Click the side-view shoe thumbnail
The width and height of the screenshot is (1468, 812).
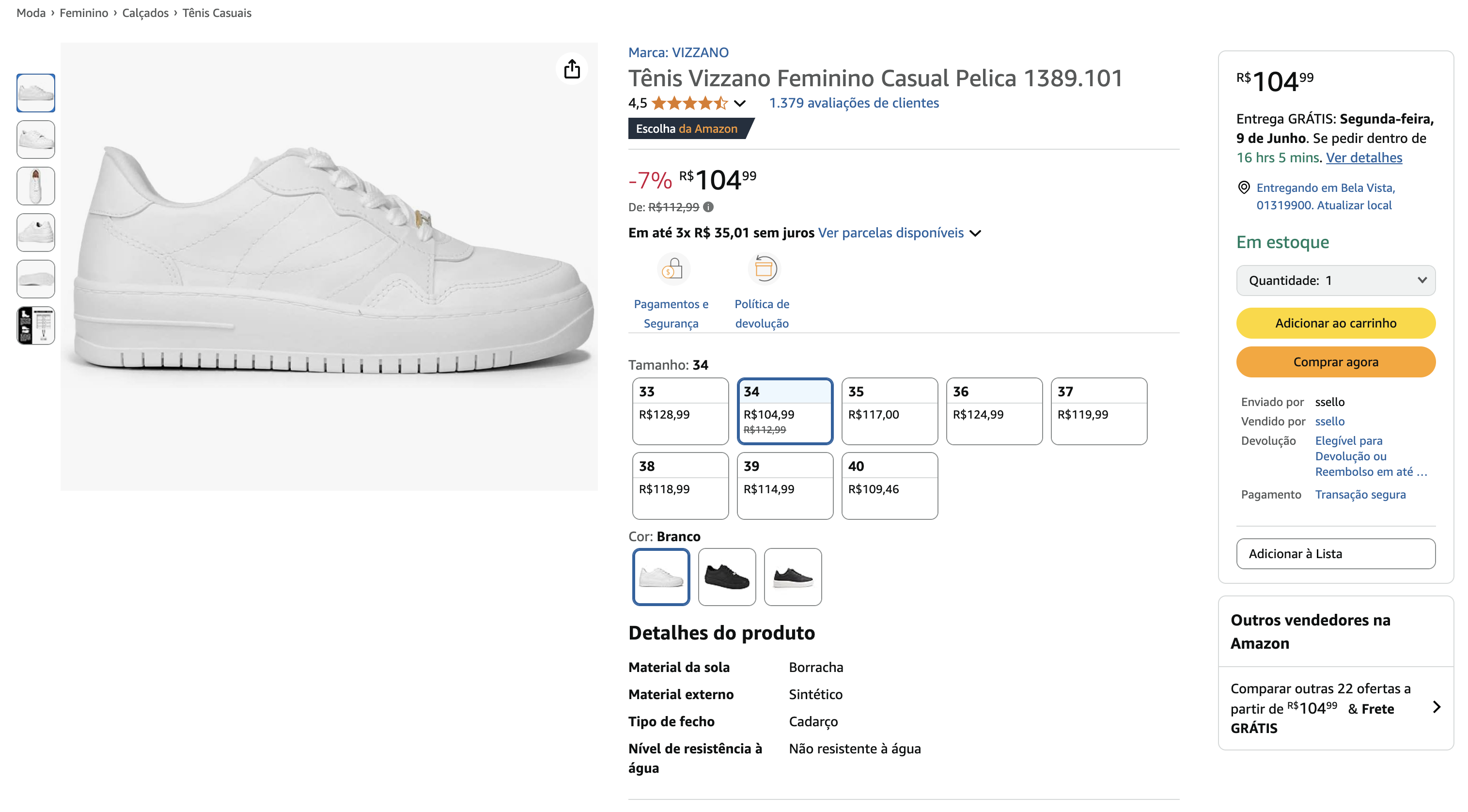pos(35,93)
